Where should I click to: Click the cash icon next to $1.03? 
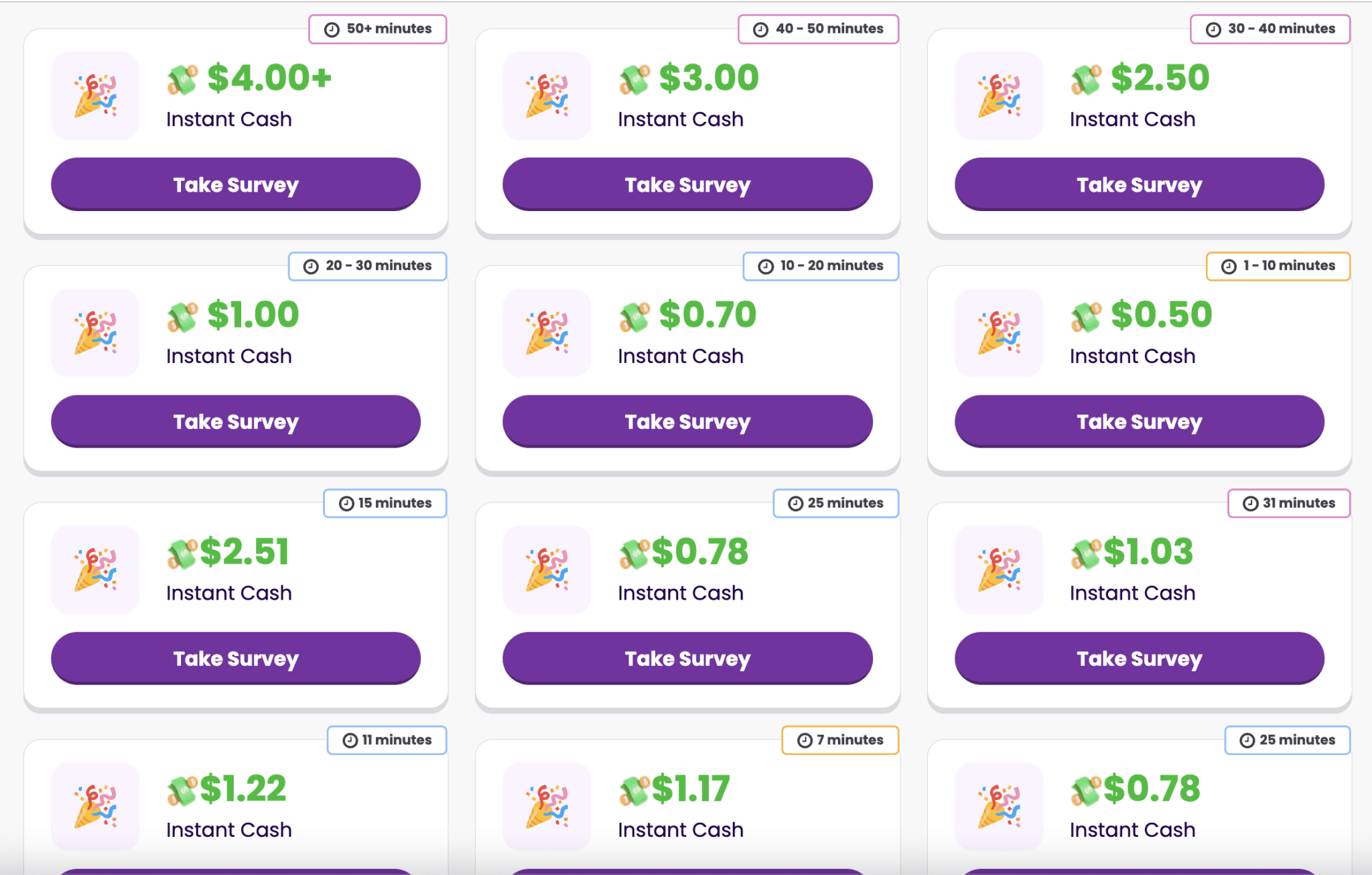pos(1085,554)
